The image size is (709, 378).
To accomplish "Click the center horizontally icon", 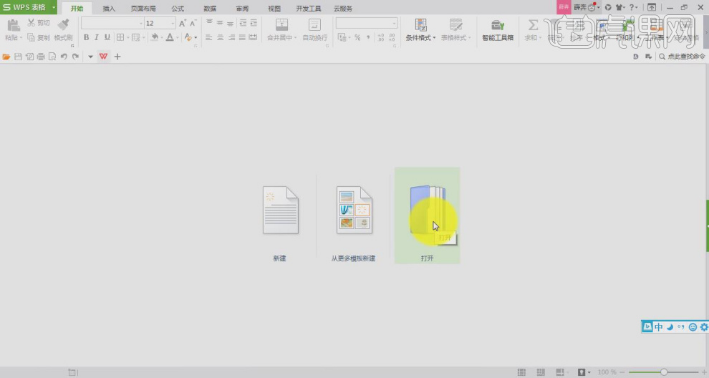I will [220, 37].
